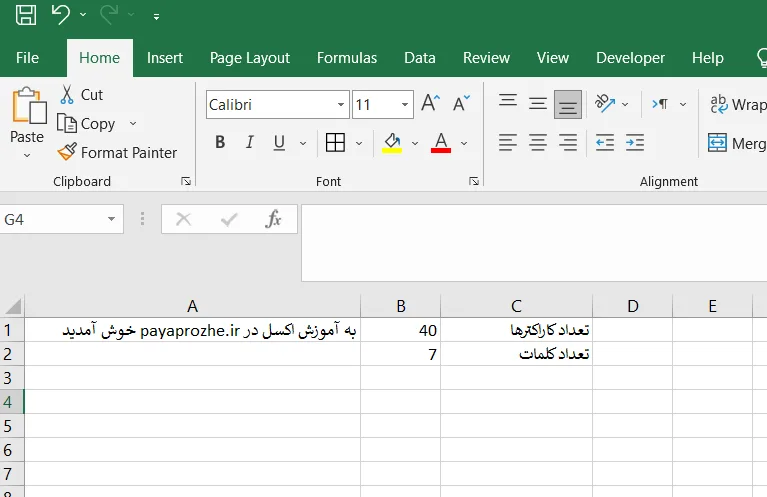
Task: Click Merge and Center
Action: (x=737, y=143)
